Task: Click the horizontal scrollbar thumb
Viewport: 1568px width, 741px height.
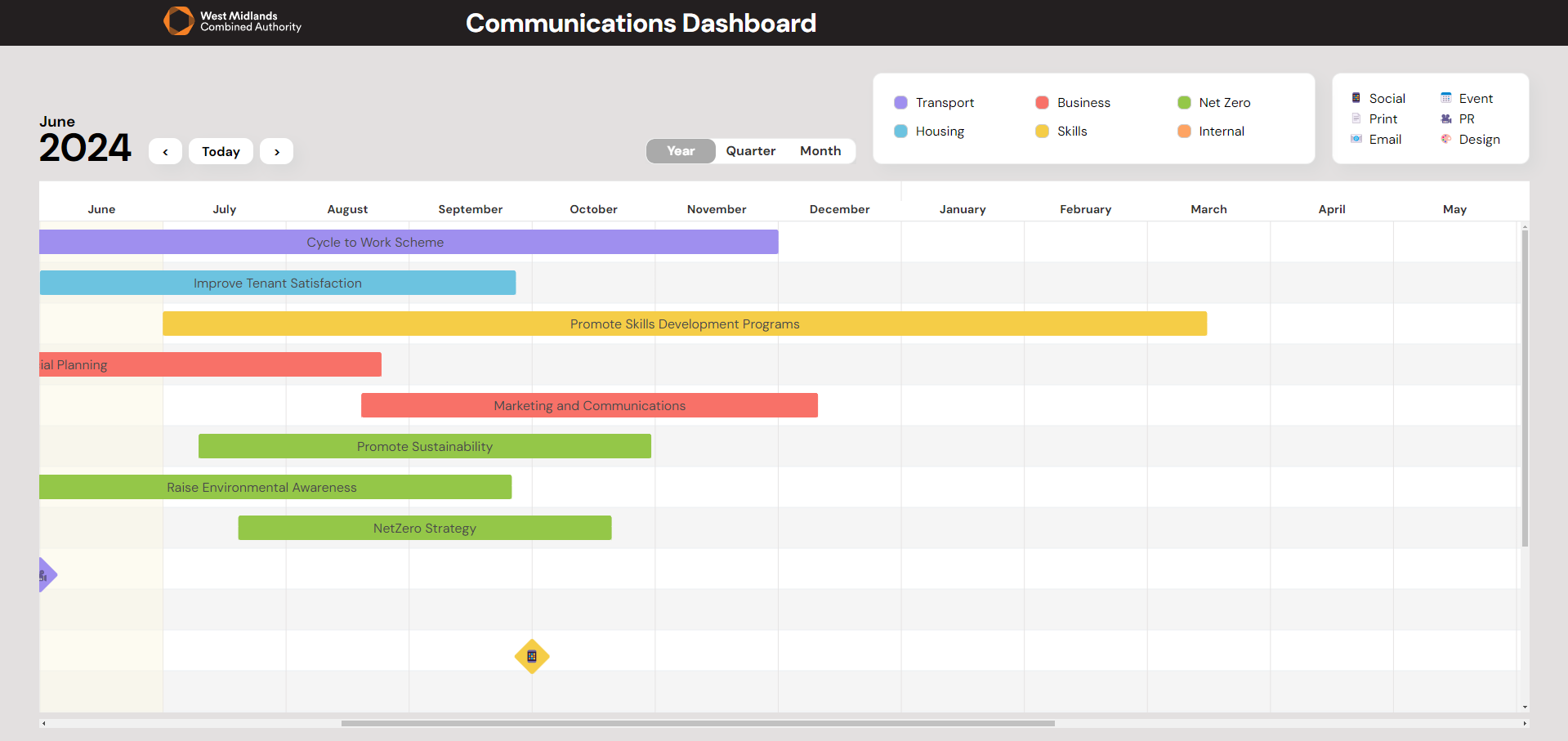Action: coord(698,723)
